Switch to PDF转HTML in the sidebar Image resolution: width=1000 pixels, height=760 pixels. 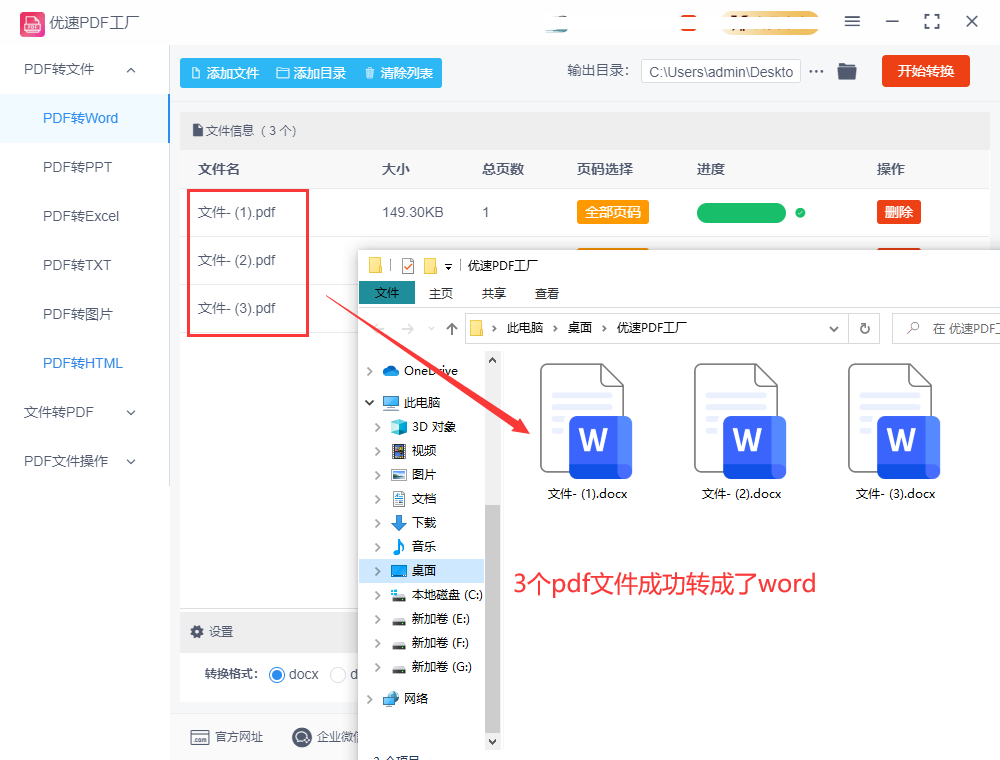click(83, 363)
